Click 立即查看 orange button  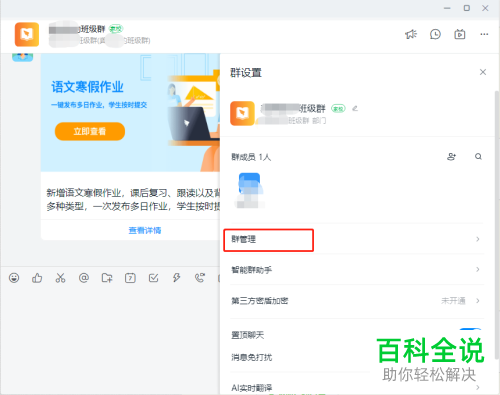coord(90,131)
